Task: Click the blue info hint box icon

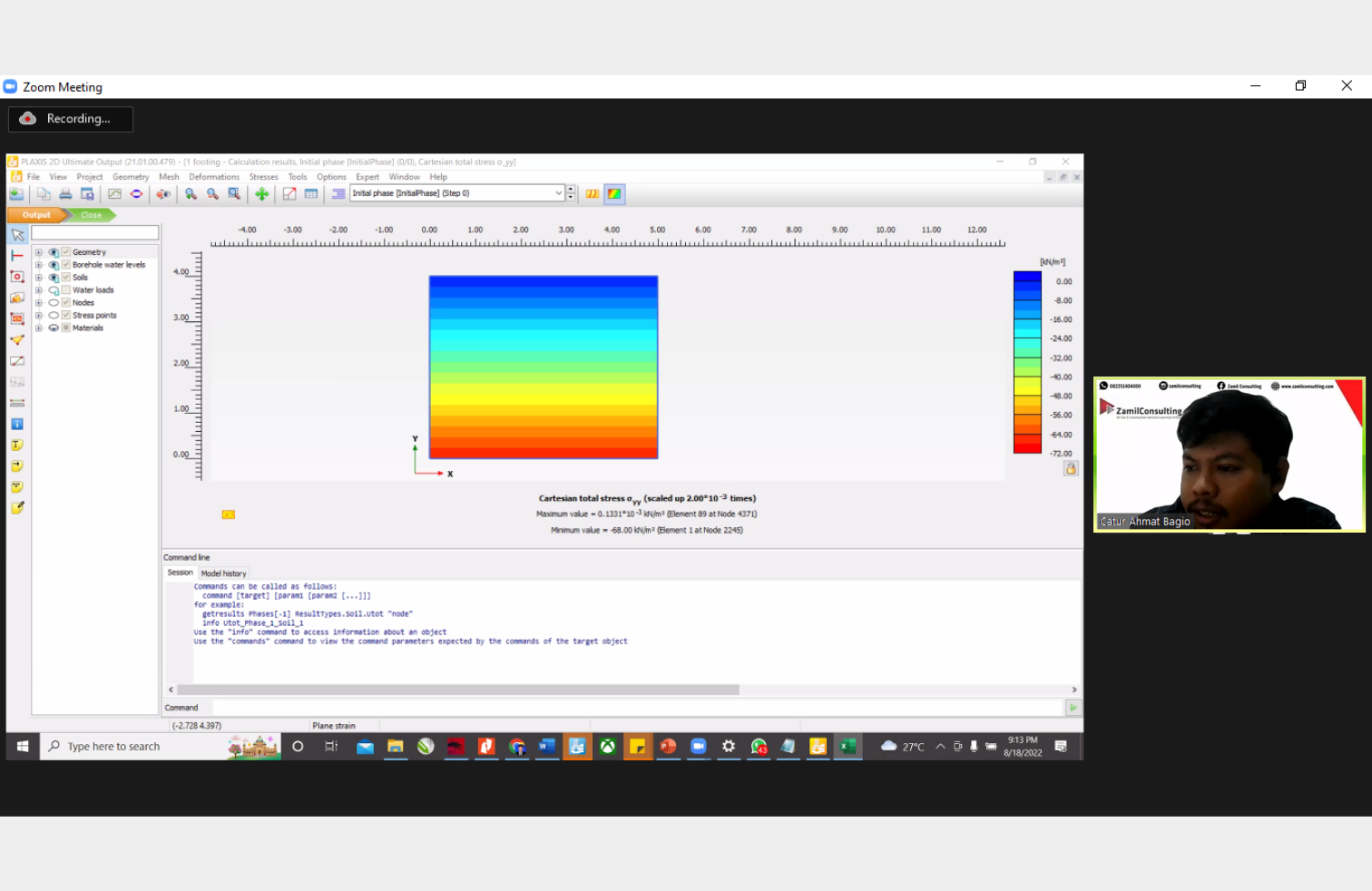Action: [x=16, y=425]
